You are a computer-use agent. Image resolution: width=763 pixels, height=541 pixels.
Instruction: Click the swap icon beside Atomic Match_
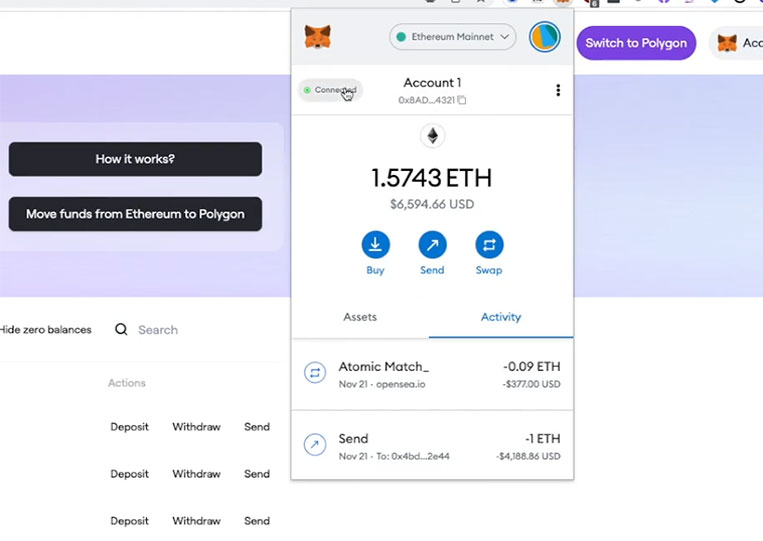click(x=315, y=373)
